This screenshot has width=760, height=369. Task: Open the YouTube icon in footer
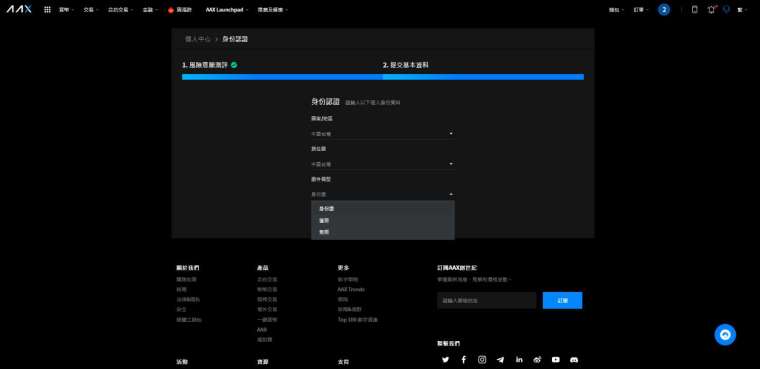pyautogui.click(x=555, y=359)
